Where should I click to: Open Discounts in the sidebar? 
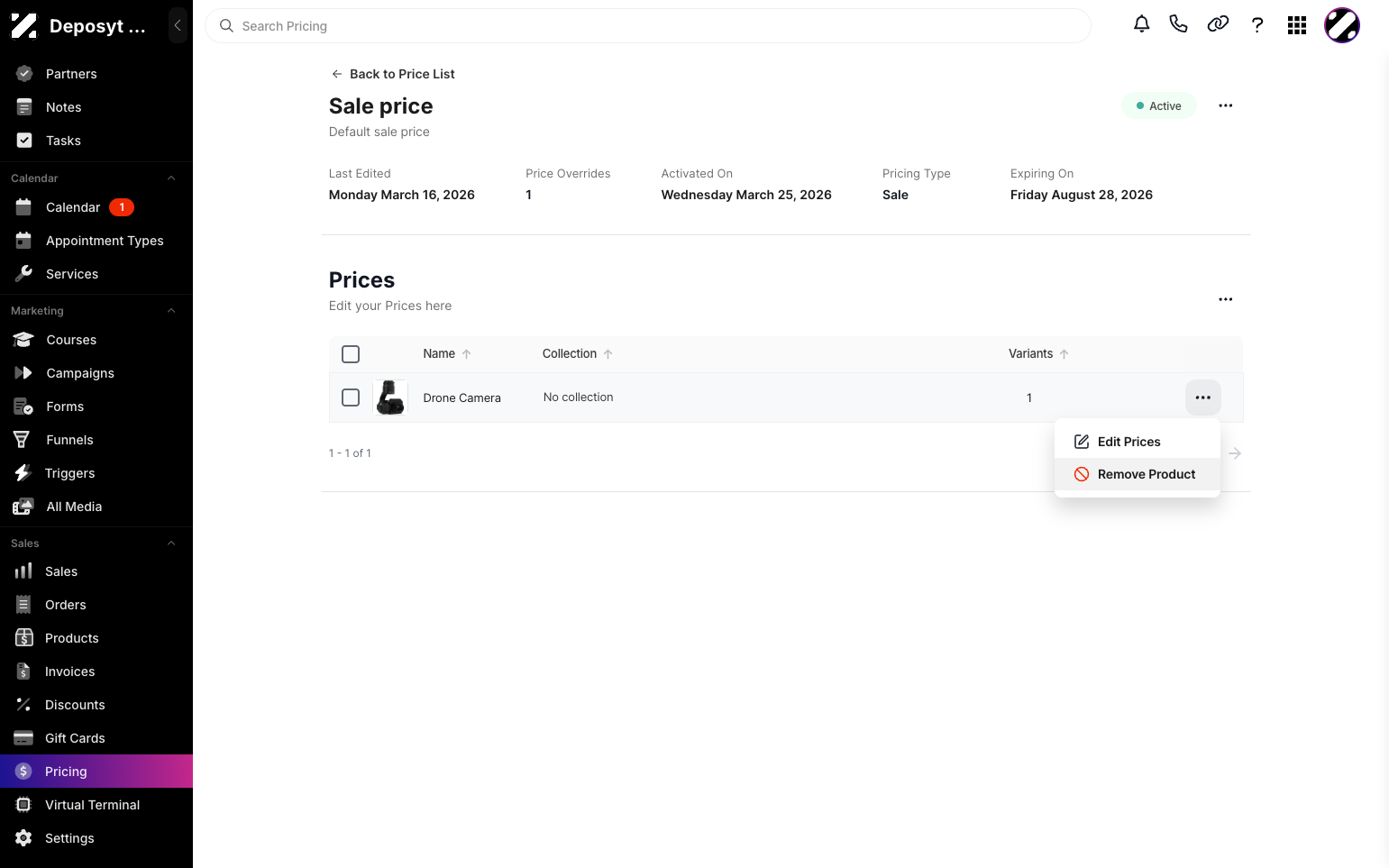(96, 705)
